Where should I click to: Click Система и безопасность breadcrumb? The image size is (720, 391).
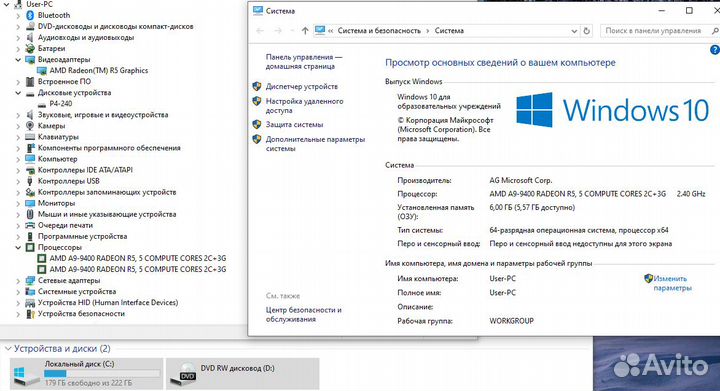379,31
